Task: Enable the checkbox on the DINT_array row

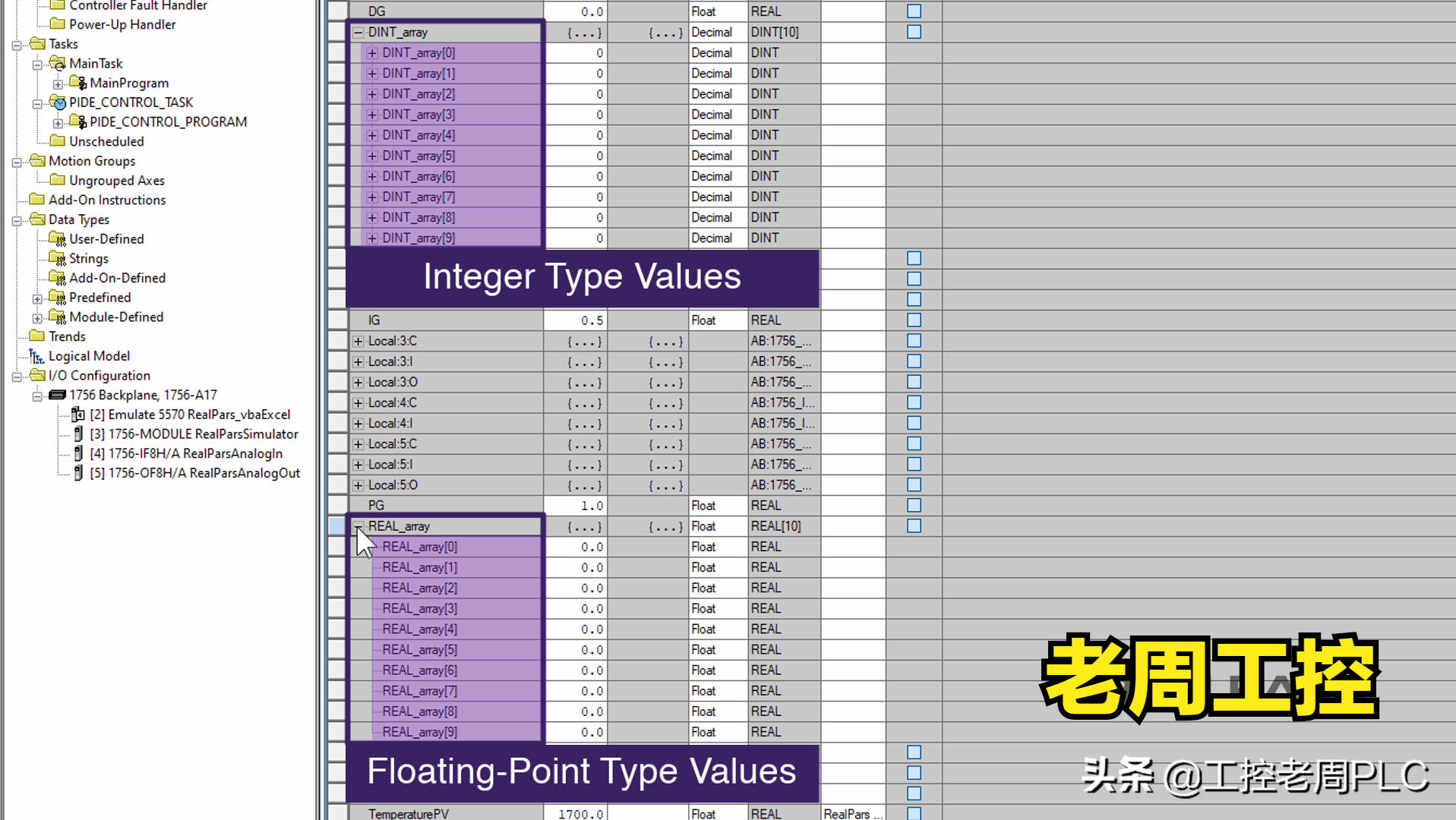Action: [913, 32]
